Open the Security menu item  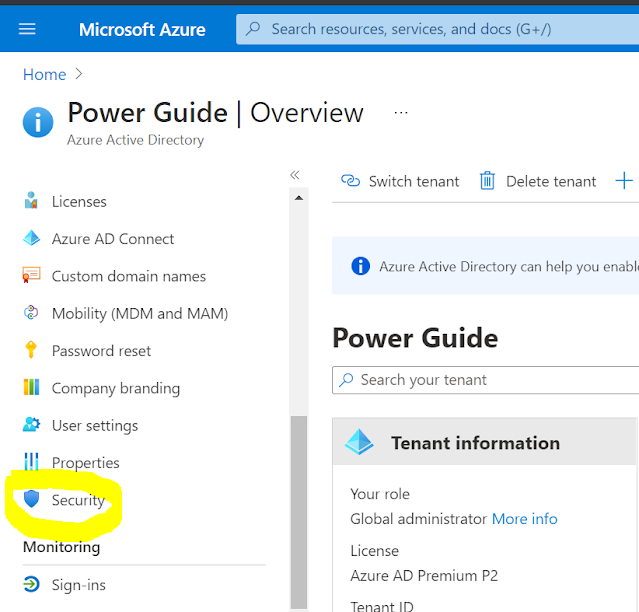(x=78, y=500)
